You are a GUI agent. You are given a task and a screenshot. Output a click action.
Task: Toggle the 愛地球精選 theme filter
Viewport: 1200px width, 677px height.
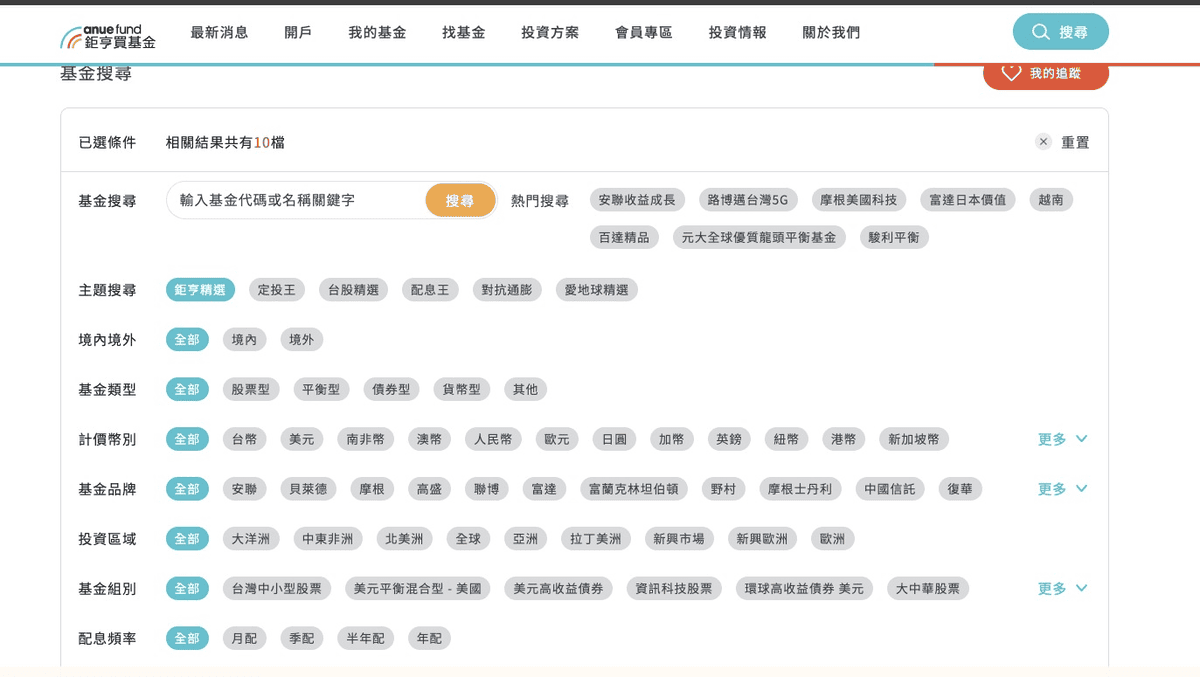[597, 290]
